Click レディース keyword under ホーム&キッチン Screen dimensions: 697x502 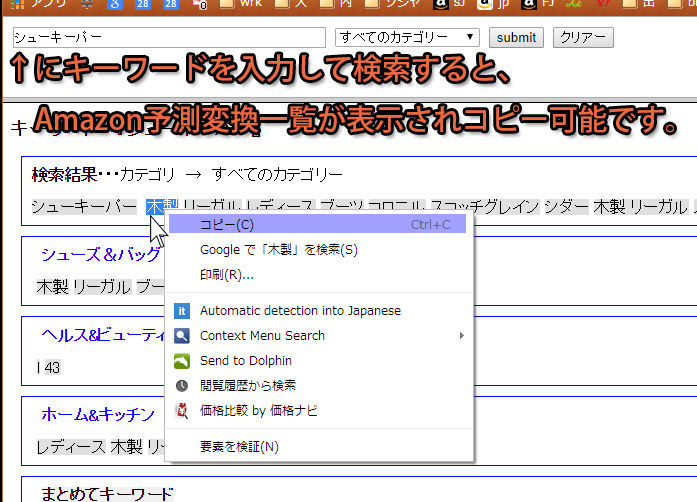tap(71, 447)
